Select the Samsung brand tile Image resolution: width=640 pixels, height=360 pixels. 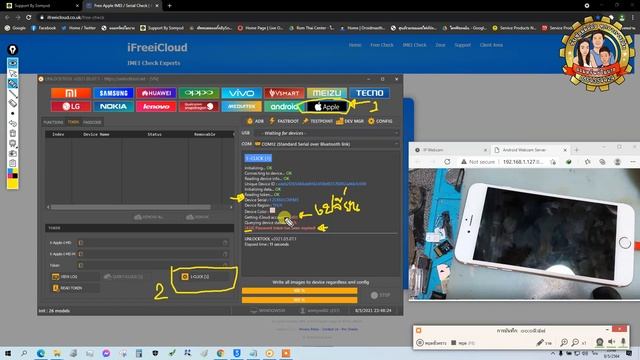(113, 93)
